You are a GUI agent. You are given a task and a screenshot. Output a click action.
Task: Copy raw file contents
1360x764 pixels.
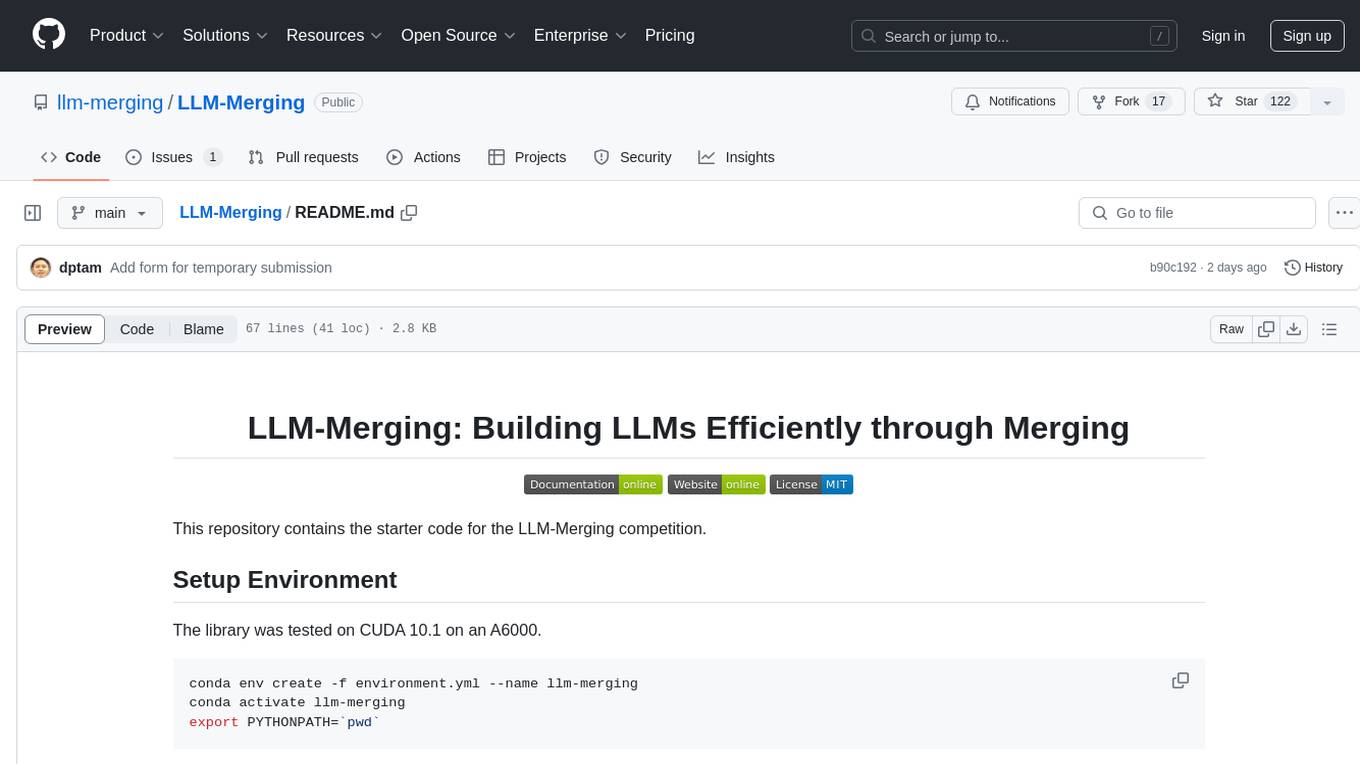[x=1266, y=329]
